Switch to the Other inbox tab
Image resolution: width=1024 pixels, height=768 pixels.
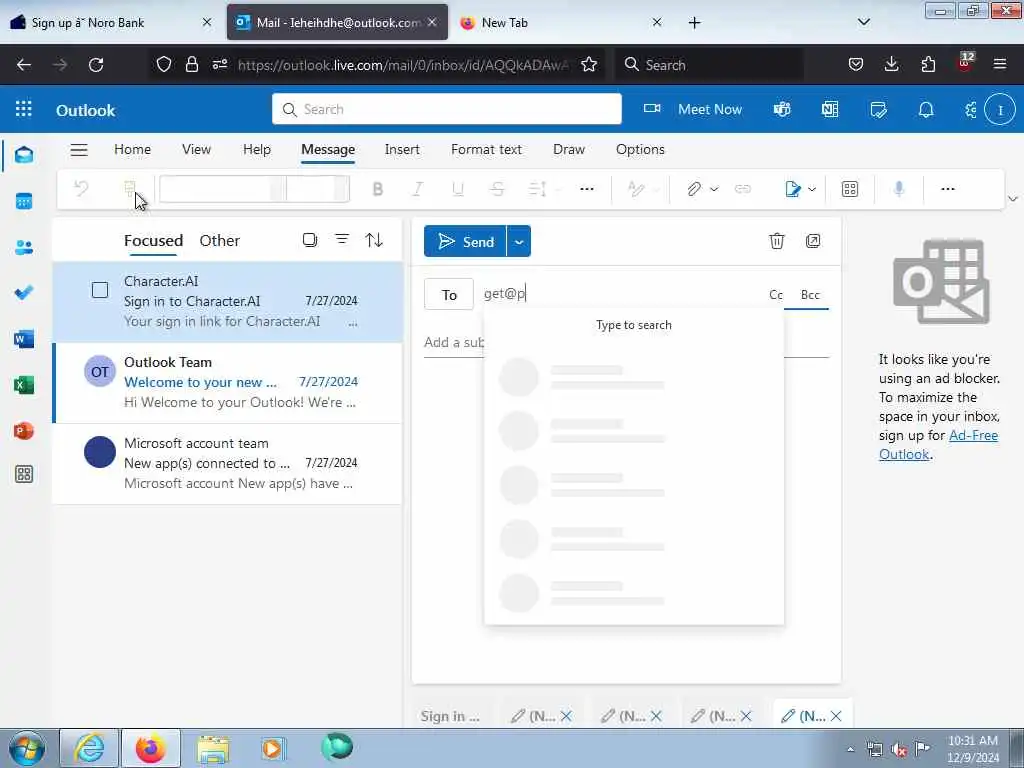click(219, 240)
